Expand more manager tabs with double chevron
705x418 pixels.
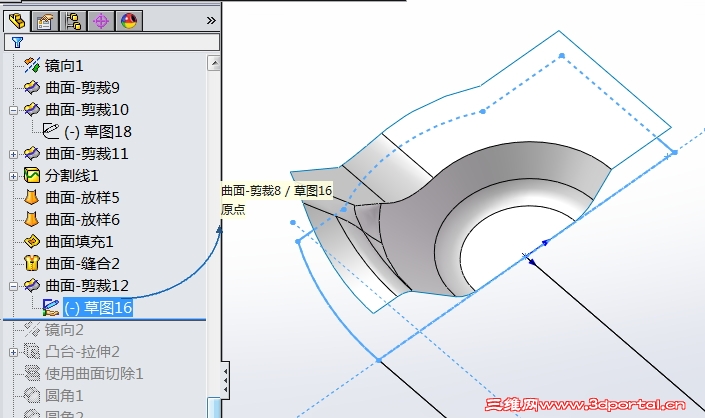coord(211,20)
